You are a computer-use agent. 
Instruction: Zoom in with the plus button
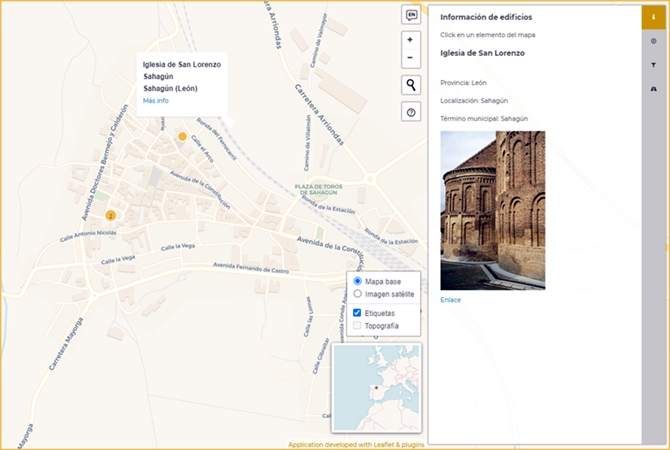tap(410, 40)
